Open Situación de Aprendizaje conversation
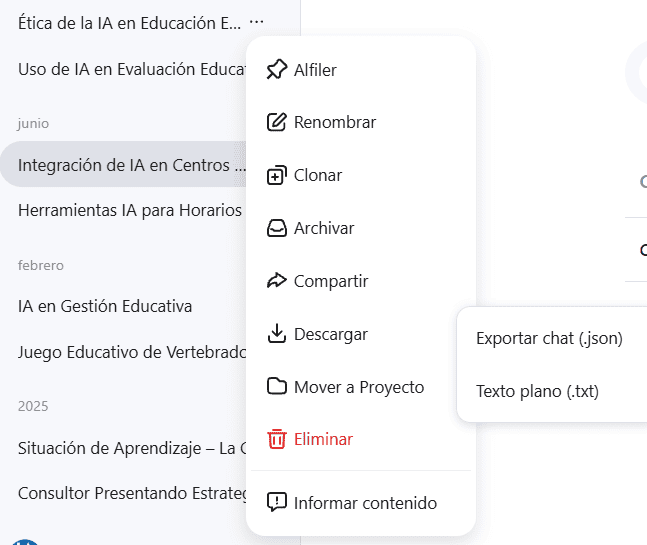Screen dimensions: 647x545 coord(124,448)
